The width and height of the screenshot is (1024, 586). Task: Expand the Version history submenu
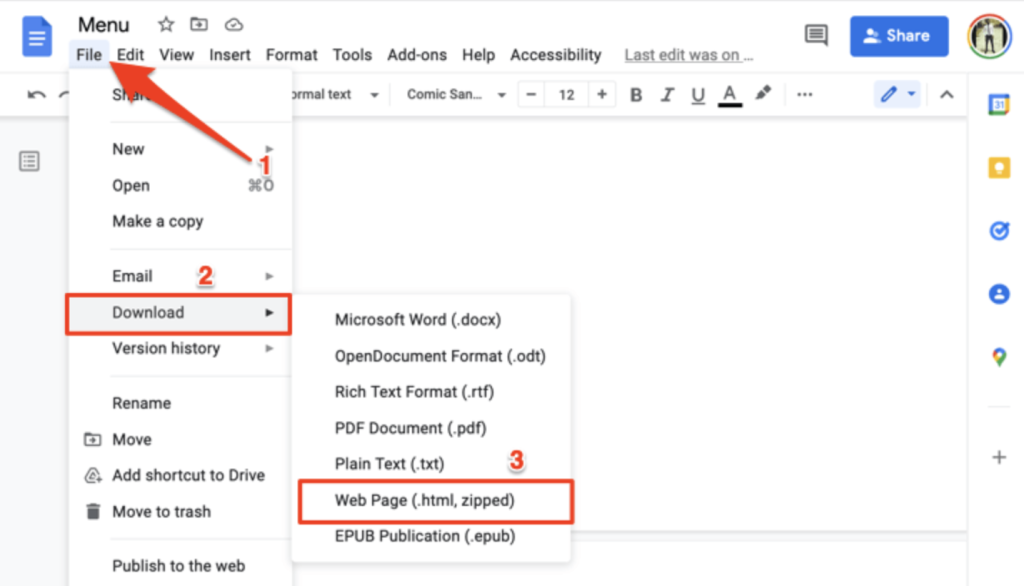(x=181, y=348)
